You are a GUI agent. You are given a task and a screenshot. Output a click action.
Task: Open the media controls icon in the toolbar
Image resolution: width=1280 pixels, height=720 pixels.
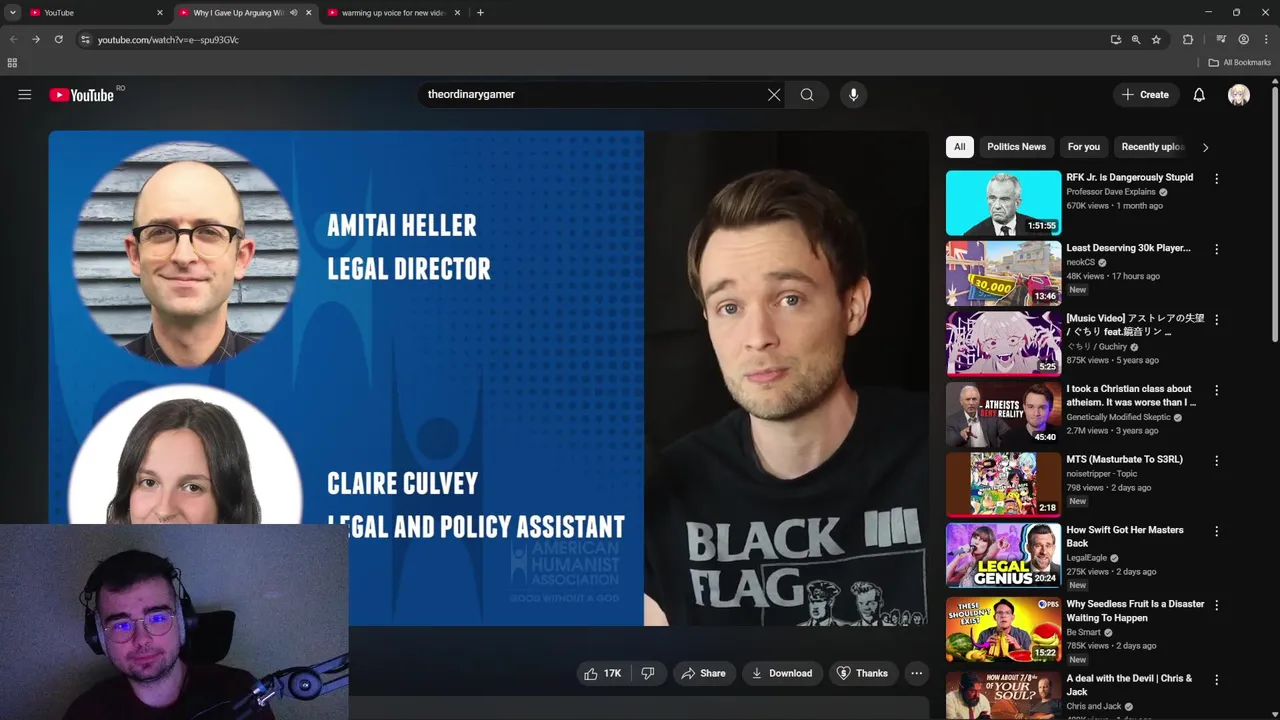pyautogui.click(x=1221, y=39)
